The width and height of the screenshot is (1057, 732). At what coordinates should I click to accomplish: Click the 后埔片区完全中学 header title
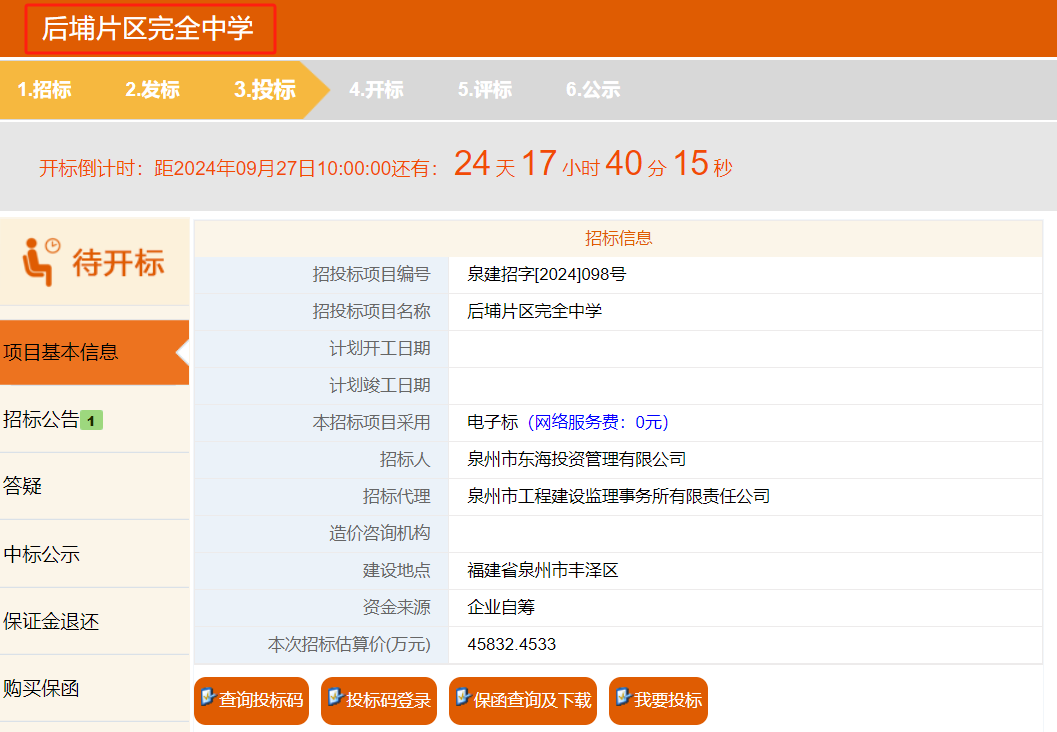tap(148, 29)
